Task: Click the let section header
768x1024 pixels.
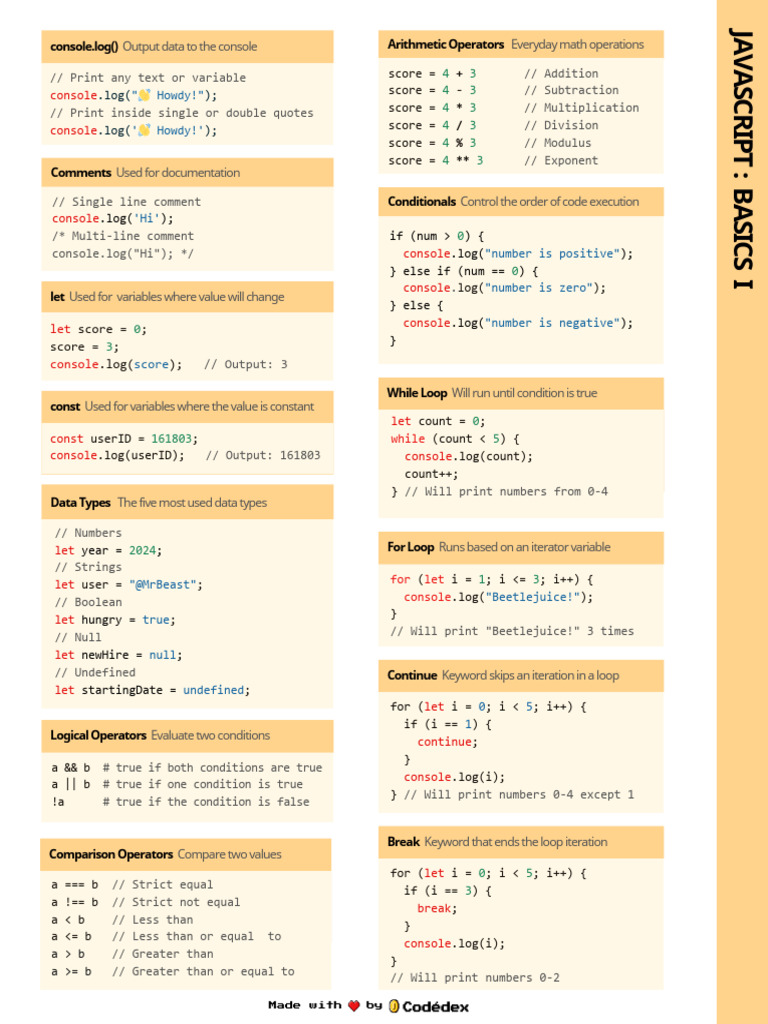Action: (x=58, y=296)
